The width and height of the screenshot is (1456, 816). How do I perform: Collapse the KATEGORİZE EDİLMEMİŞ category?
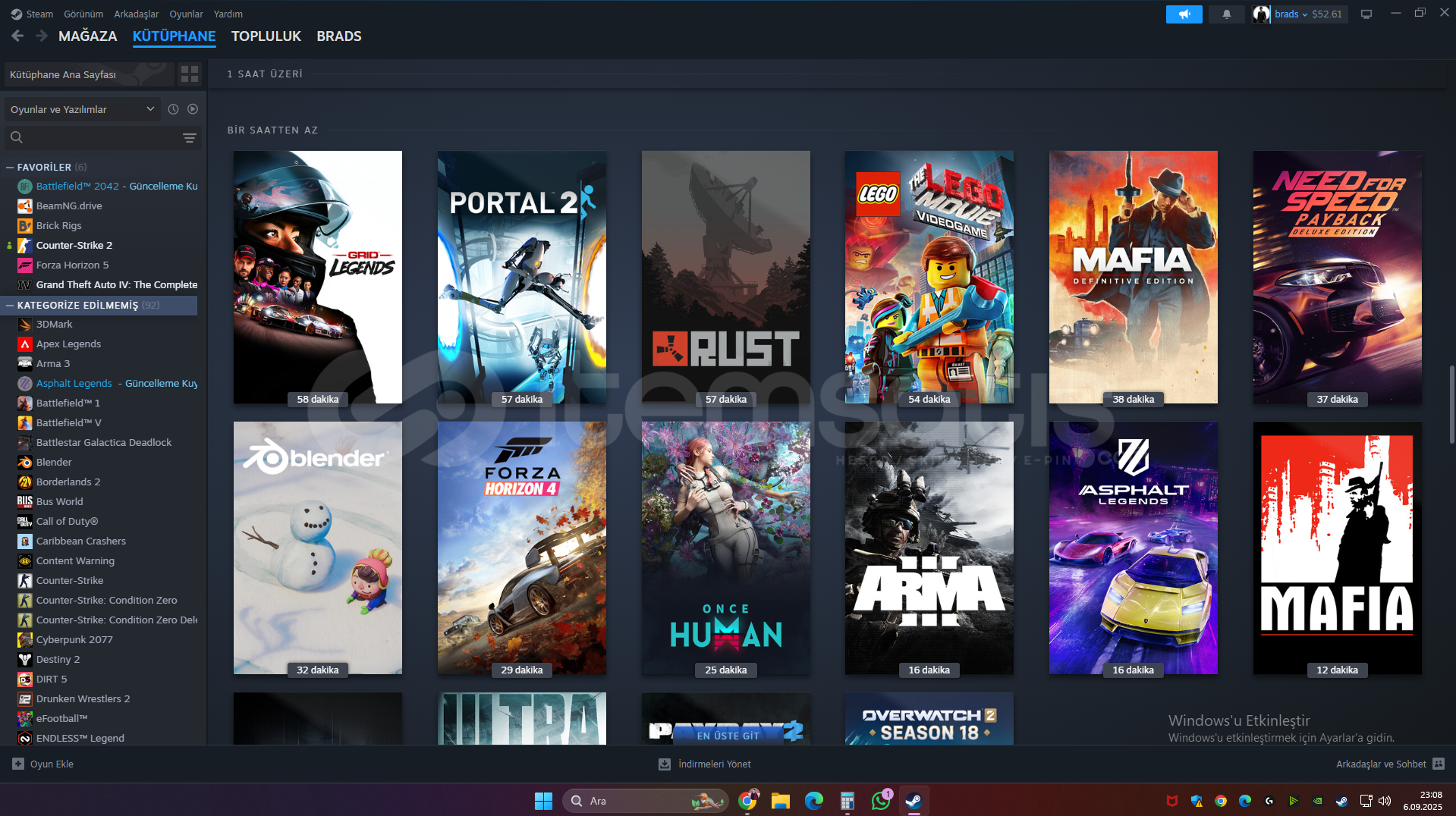pos(10,305)
